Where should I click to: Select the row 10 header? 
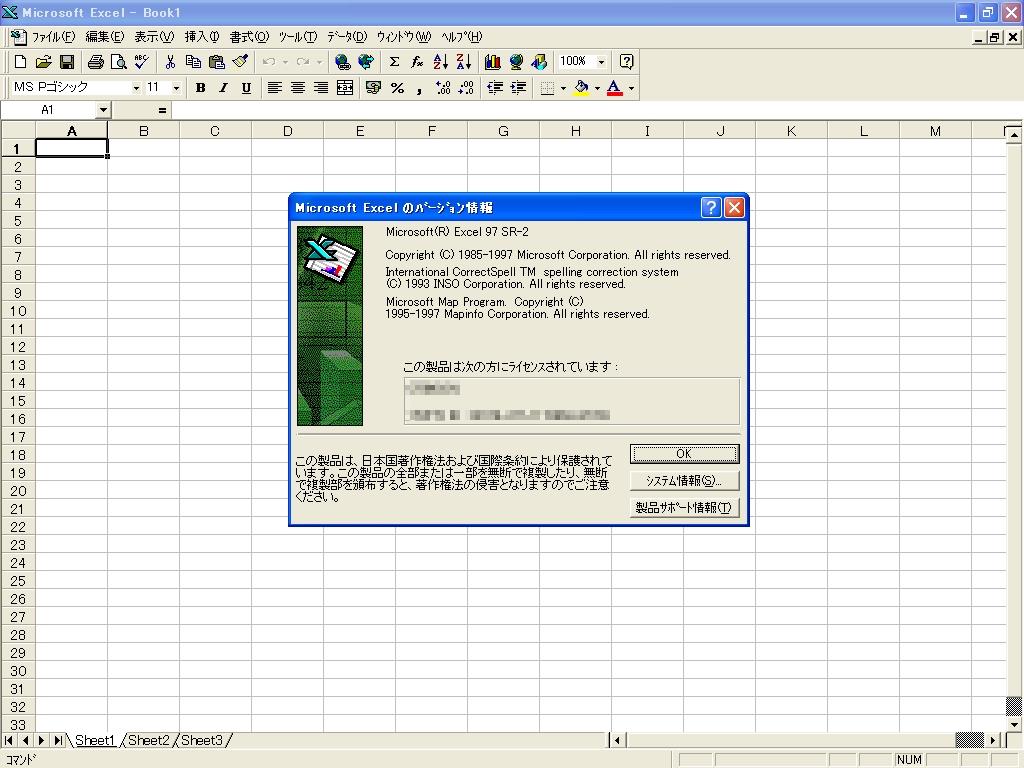pos(18,311)
